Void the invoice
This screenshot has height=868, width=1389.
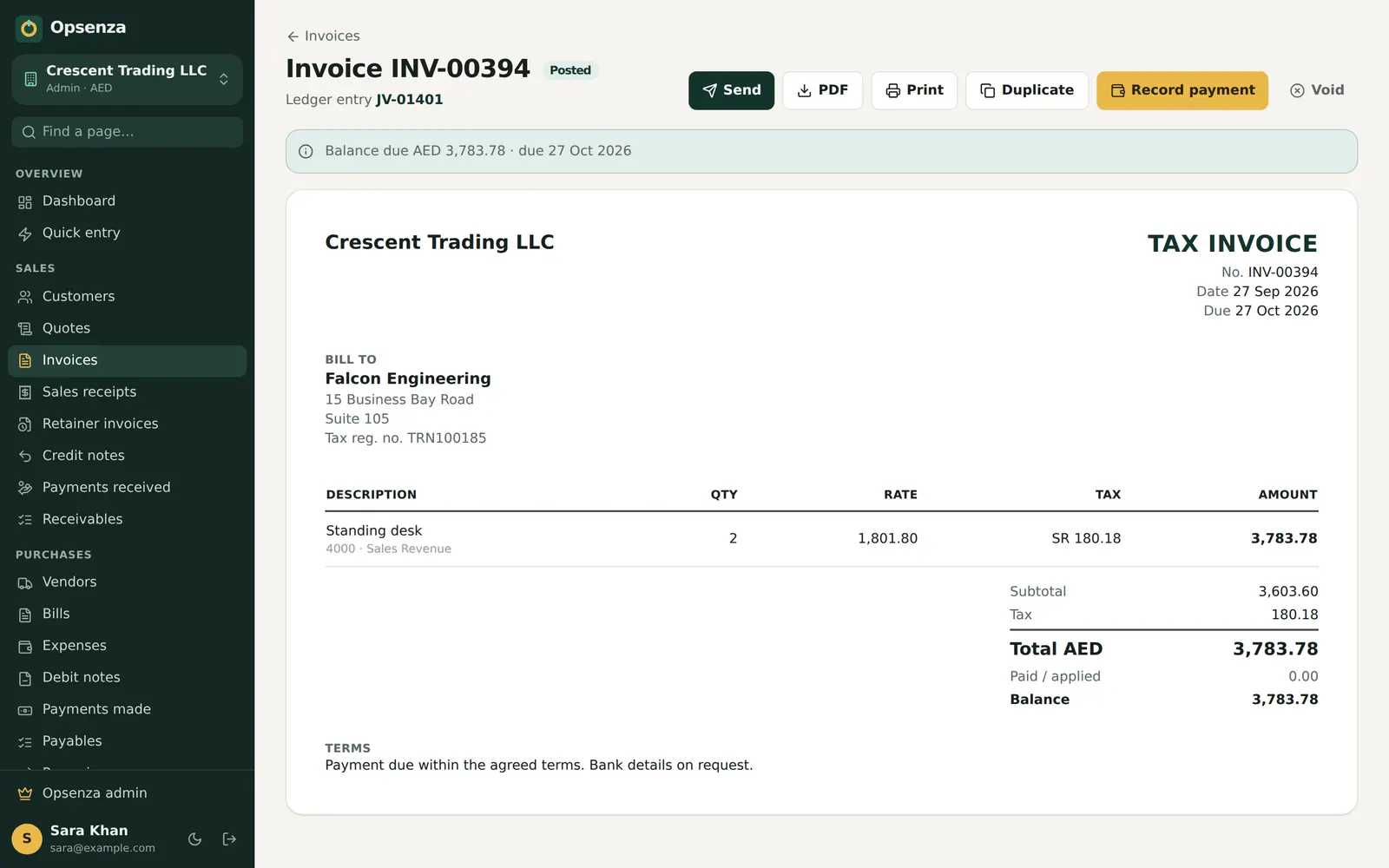[1317, 90]
